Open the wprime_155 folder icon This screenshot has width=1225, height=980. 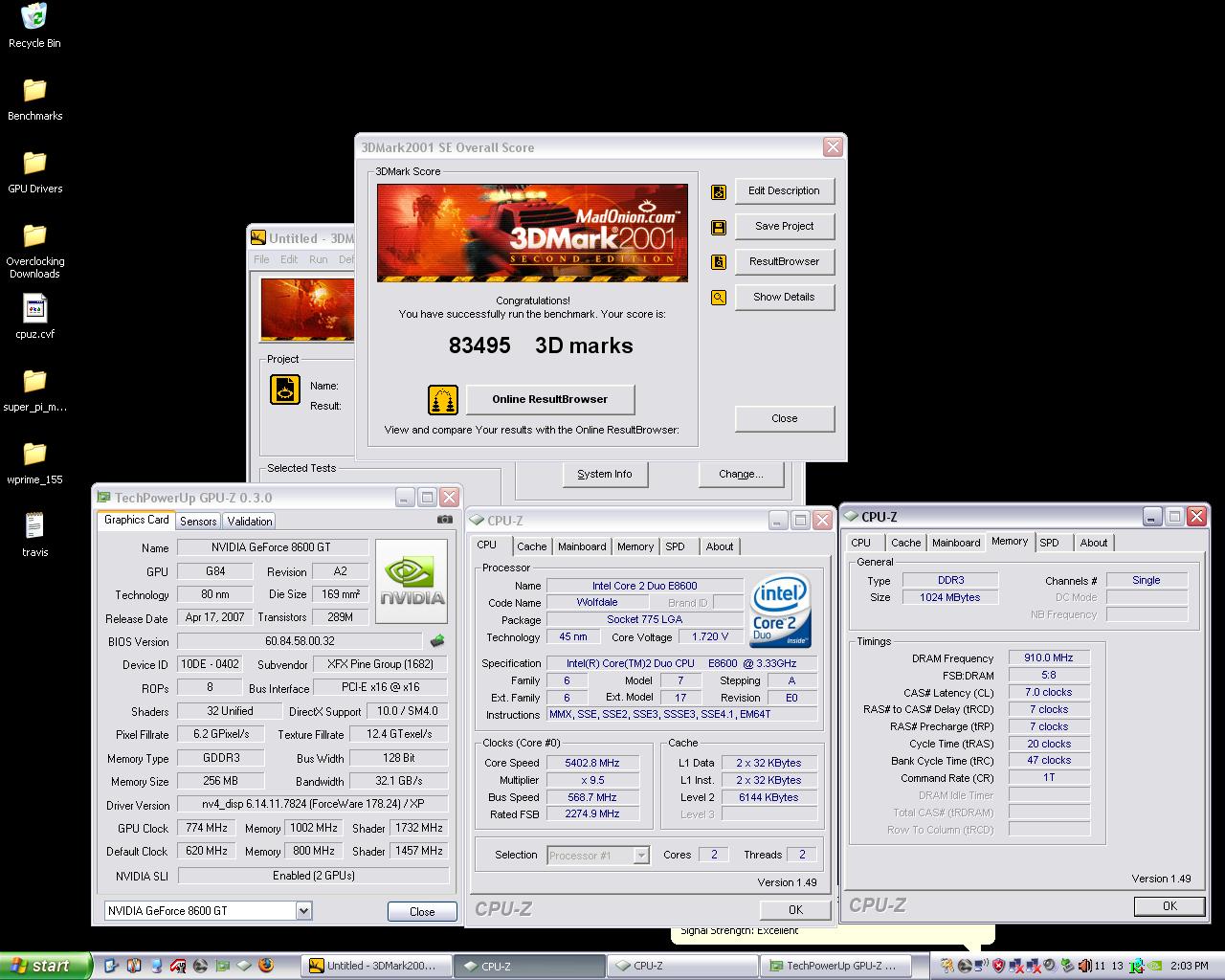click(34, 454)
